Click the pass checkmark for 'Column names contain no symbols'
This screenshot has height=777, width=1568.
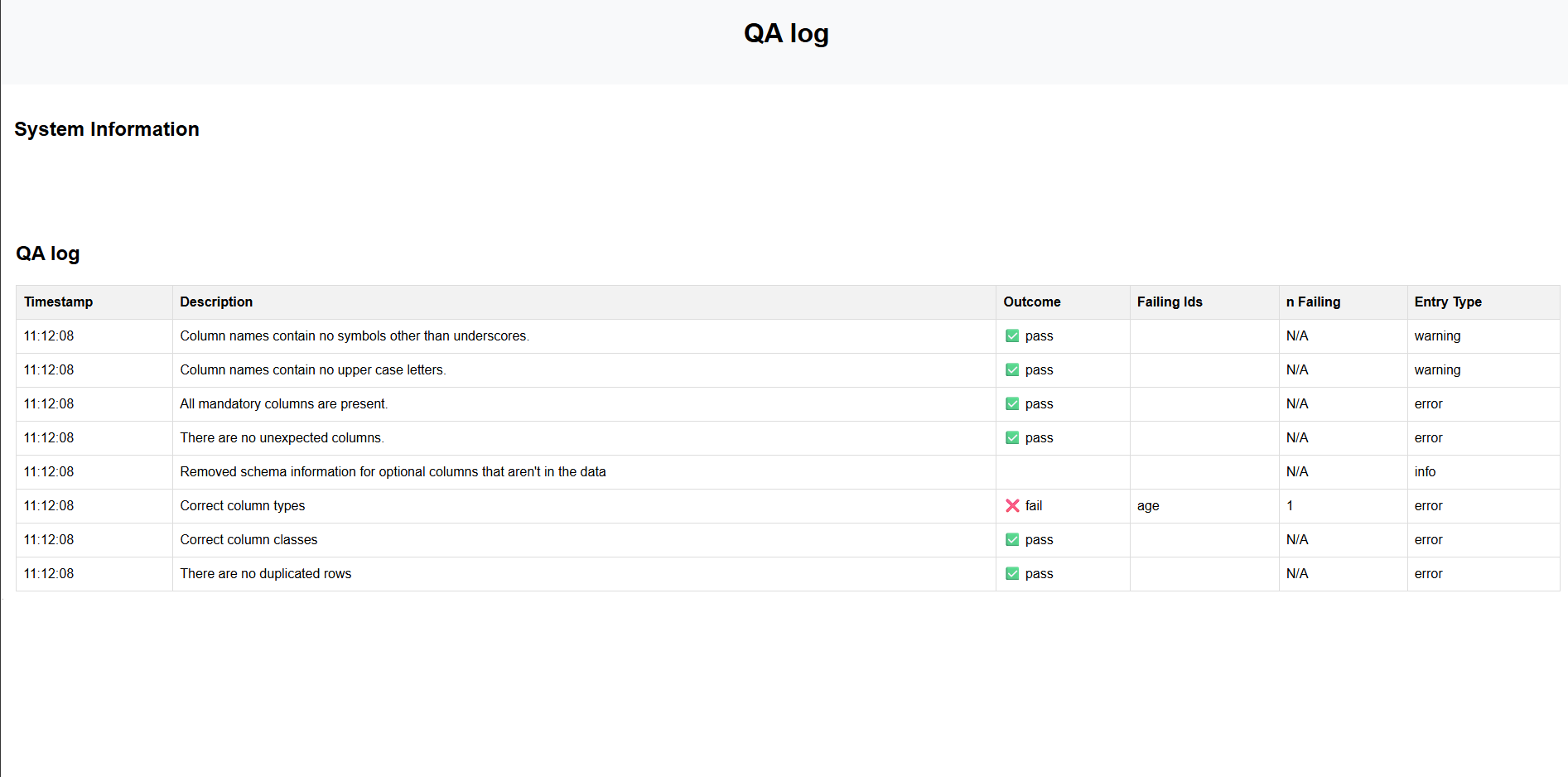tap(1012, 335)
